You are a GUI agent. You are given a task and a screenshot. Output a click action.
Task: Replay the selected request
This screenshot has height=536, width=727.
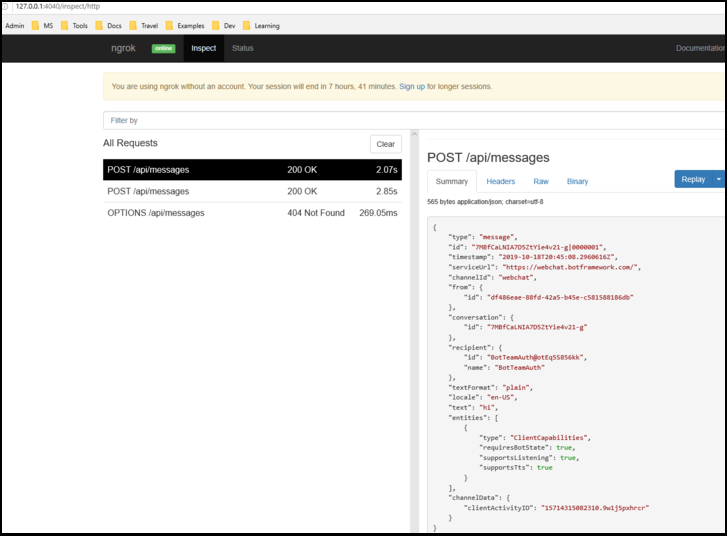tap(693, 179)
